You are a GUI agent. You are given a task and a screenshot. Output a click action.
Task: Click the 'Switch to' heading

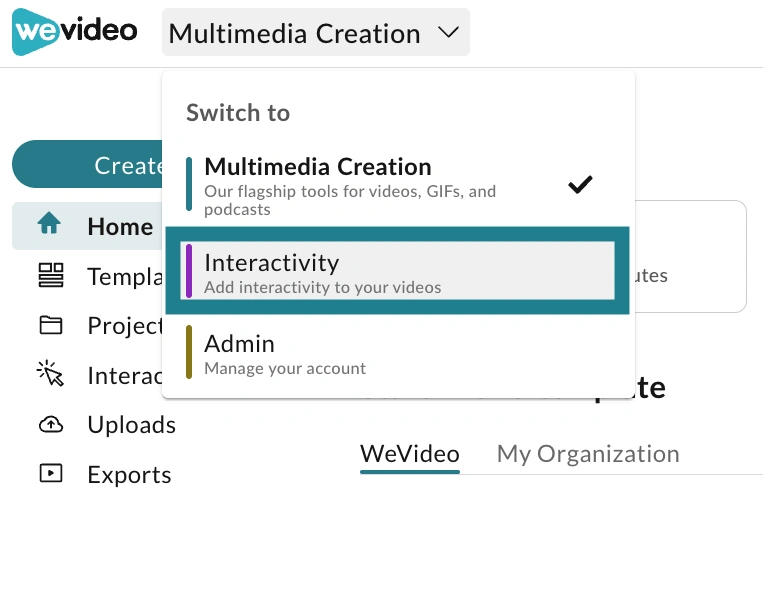pyautogui.click(x=238, y=113)
